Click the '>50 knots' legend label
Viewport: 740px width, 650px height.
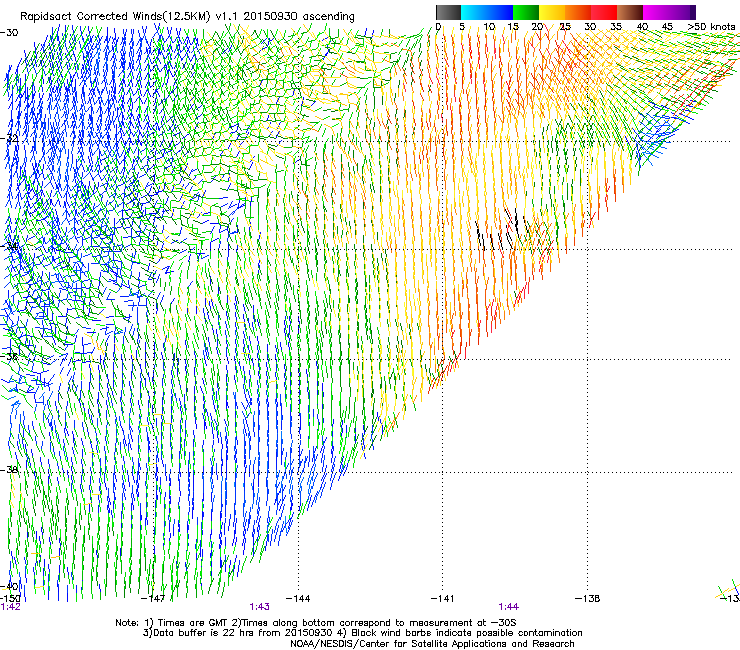coord(711,27)
